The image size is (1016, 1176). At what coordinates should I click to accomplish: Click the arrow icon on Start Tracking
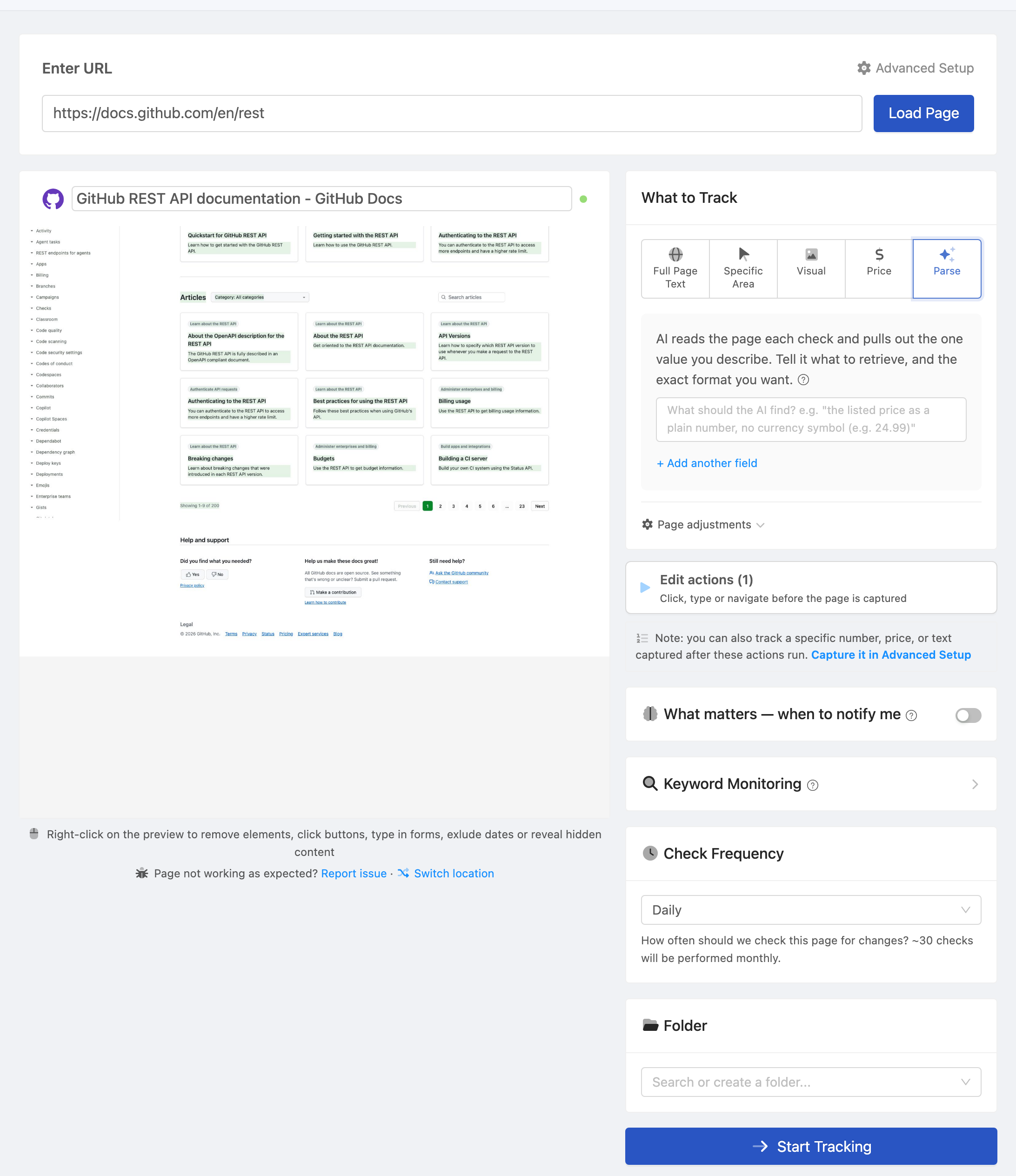tap(760, 1146)
